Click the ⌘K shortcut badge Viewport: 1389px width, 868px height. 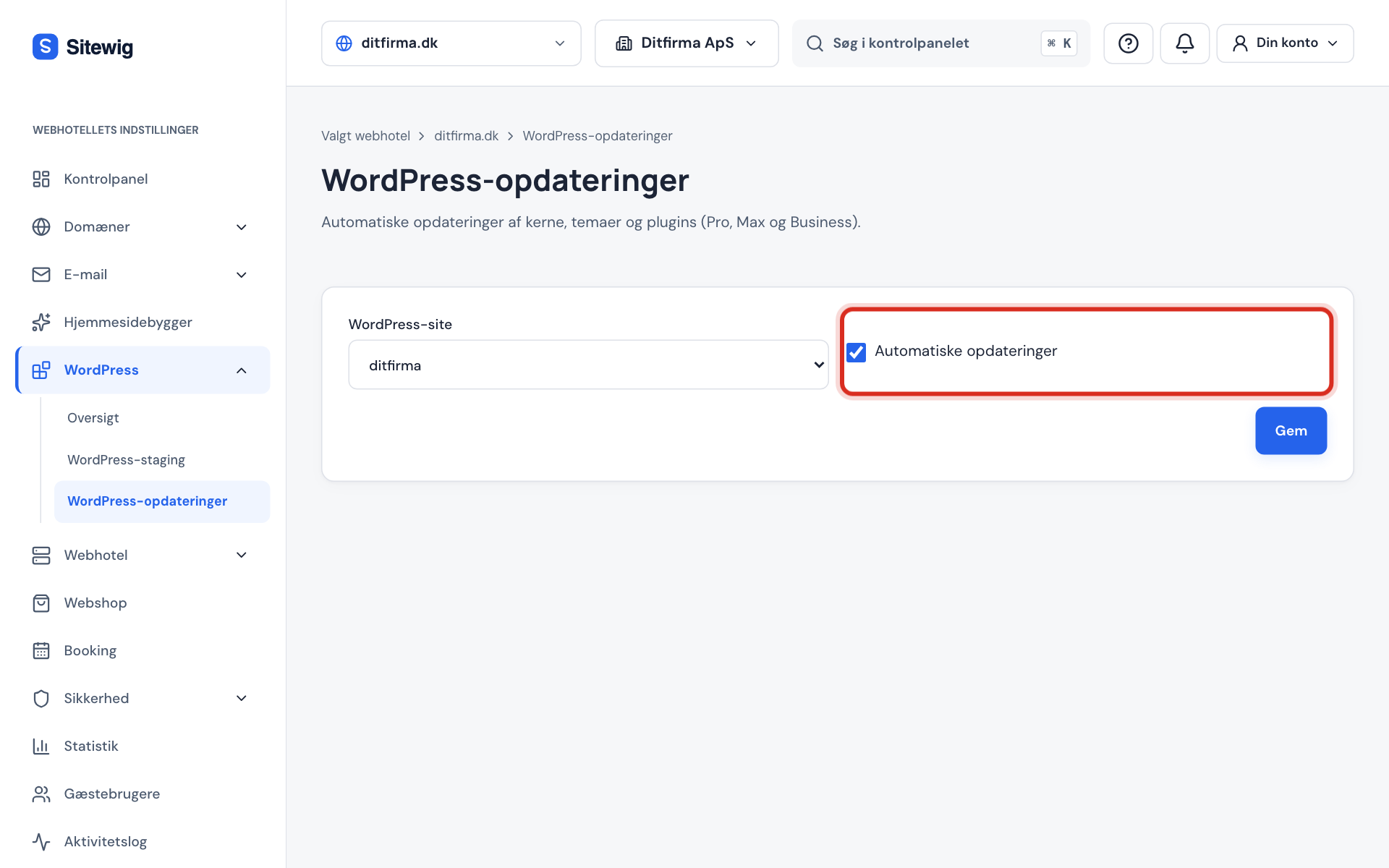[1059, 43]
